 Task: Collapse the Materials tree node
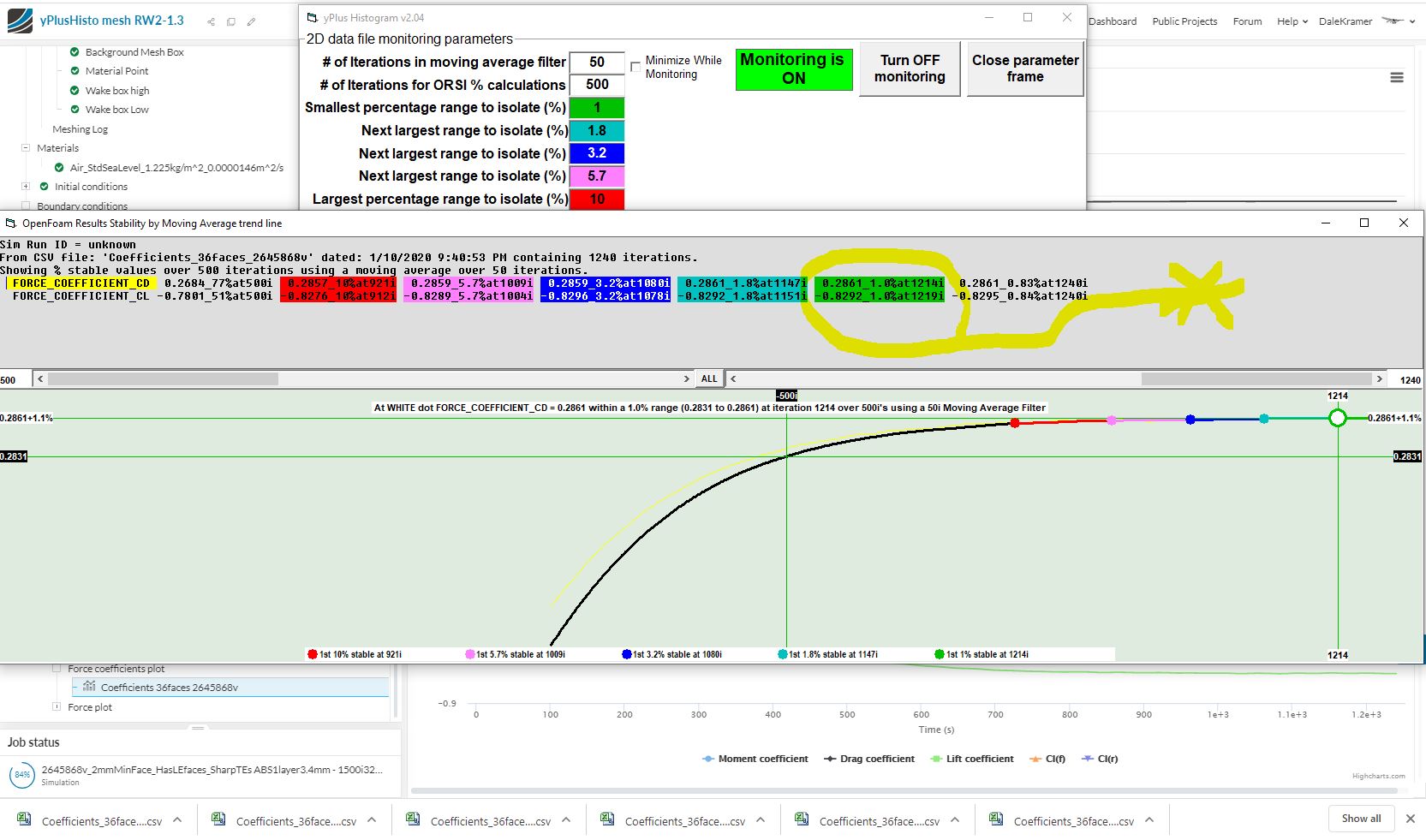[x=26, y=148]
